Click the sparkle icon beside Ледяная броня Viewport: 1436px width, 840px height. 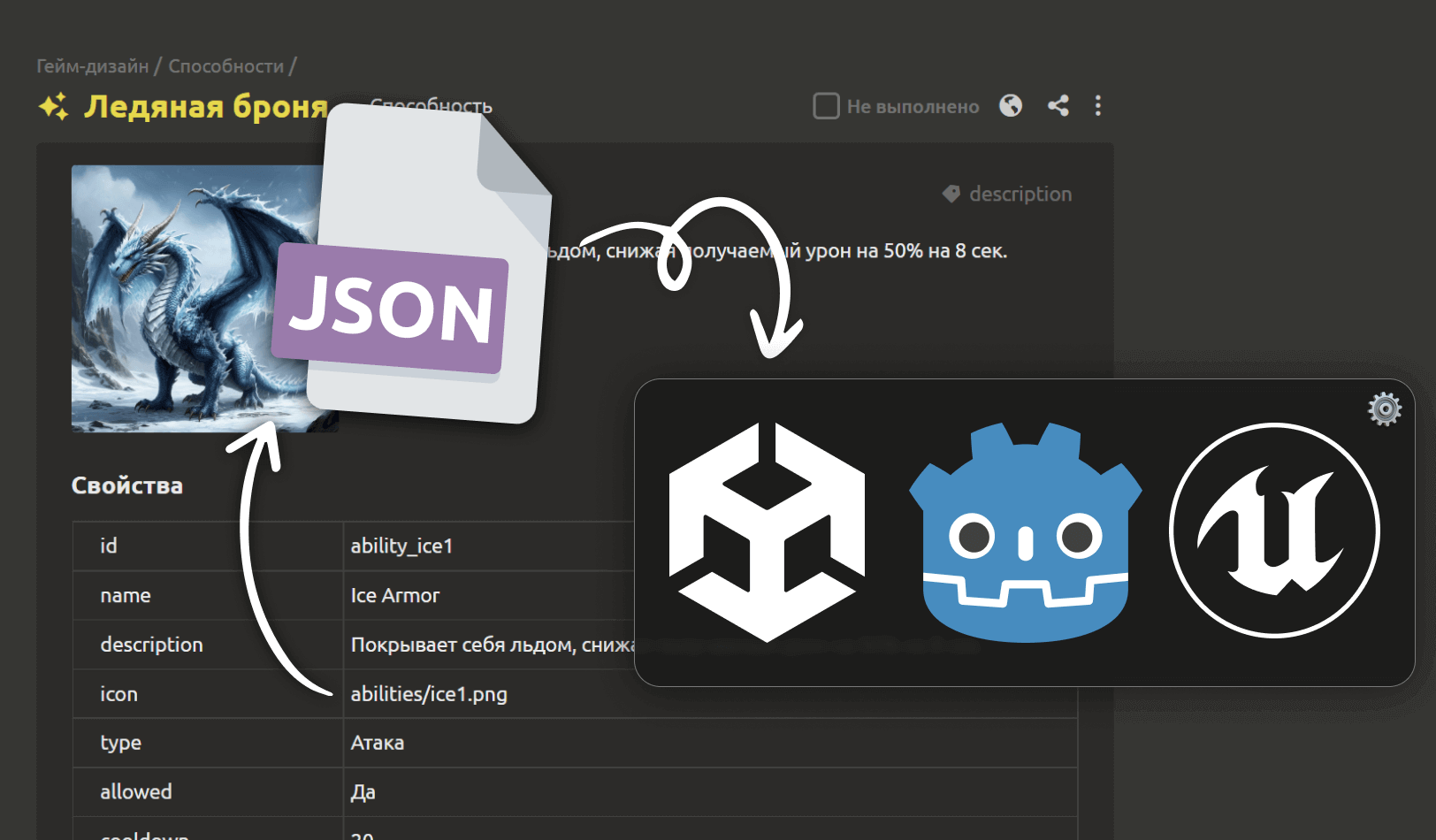(x=53, y=106)
